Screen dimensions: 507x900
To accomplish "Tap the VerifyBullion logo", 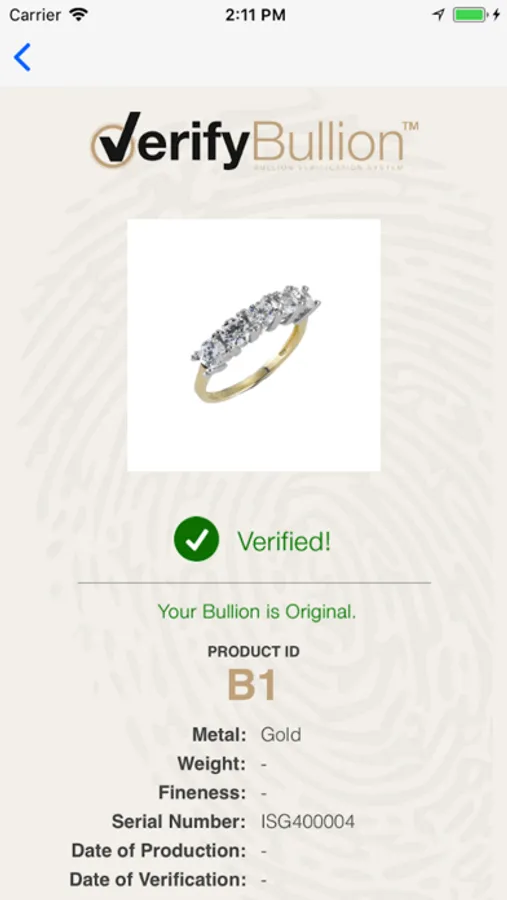I will tap(254, 140).
